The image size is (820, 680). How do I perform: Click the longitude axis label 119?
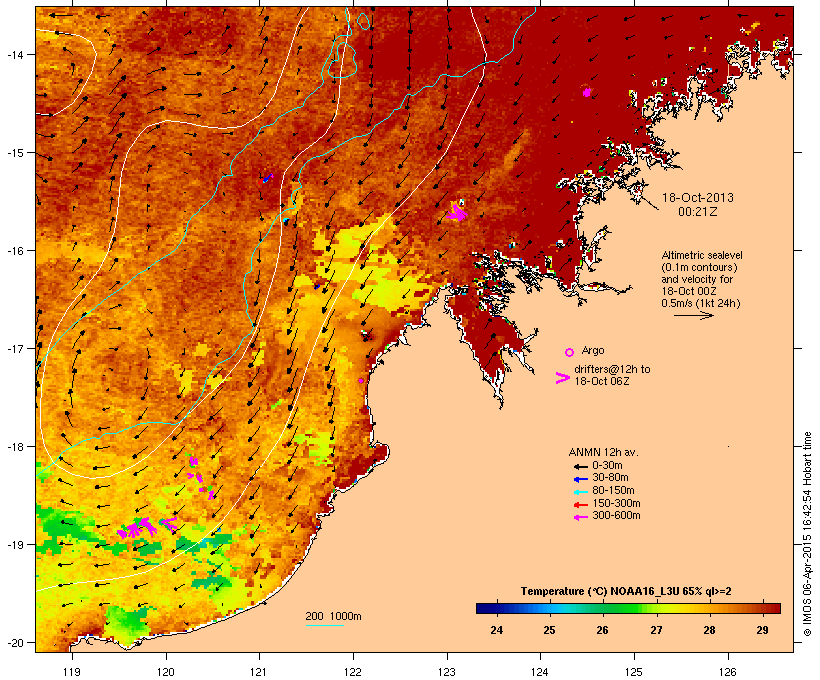(72, 672)
